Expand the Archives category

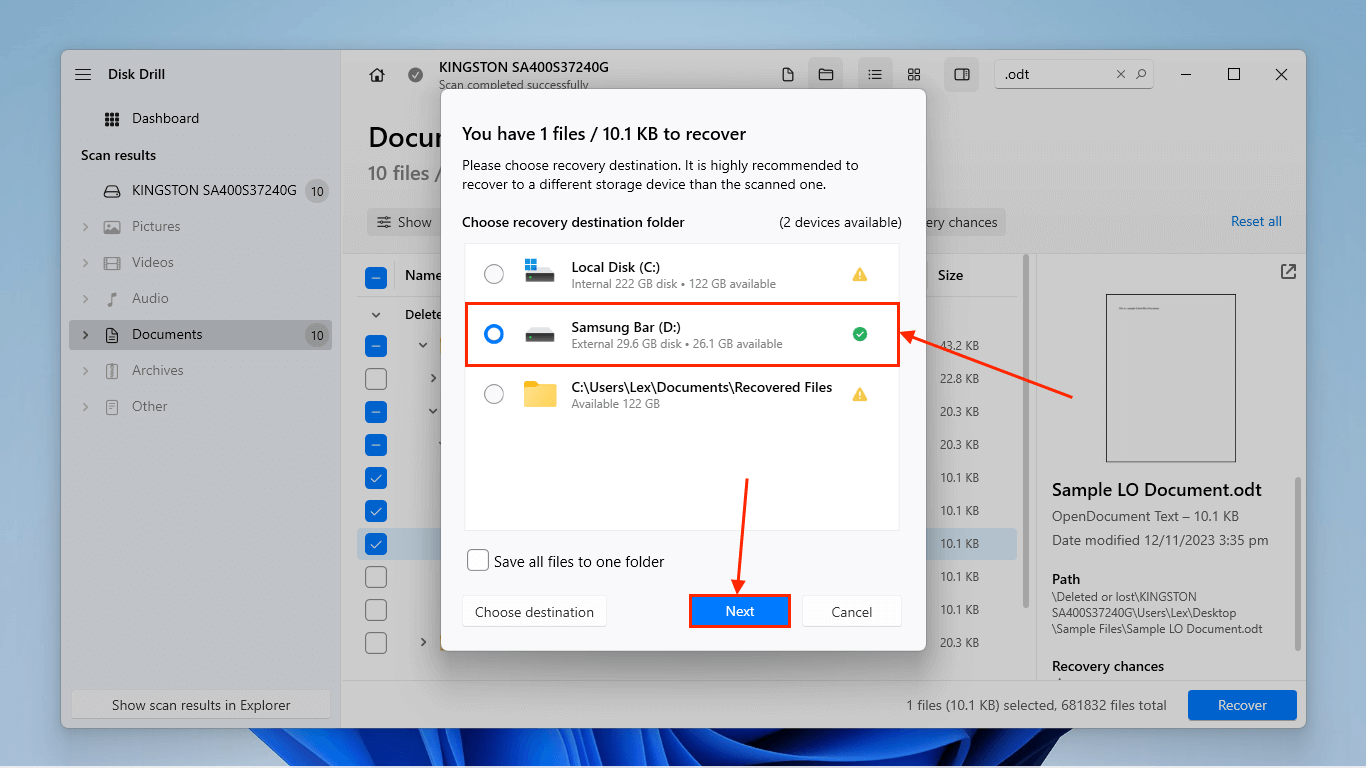[x=85, y=371]
